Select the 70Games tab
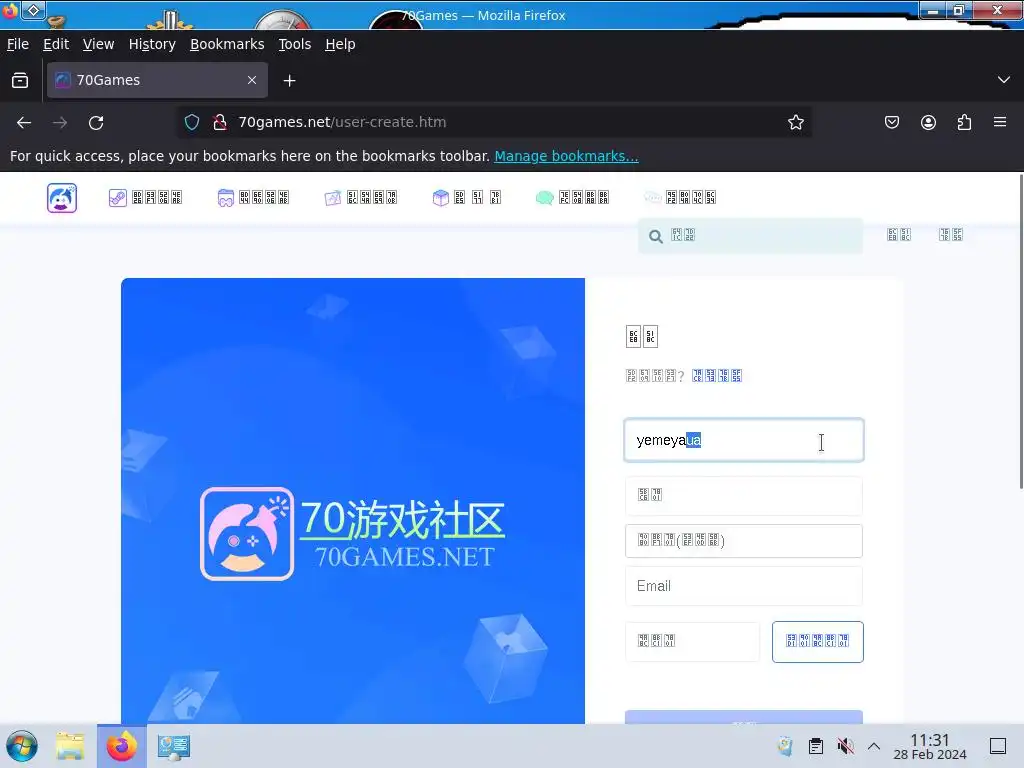This screenshot has height=768, width=1024. point(157,80)
